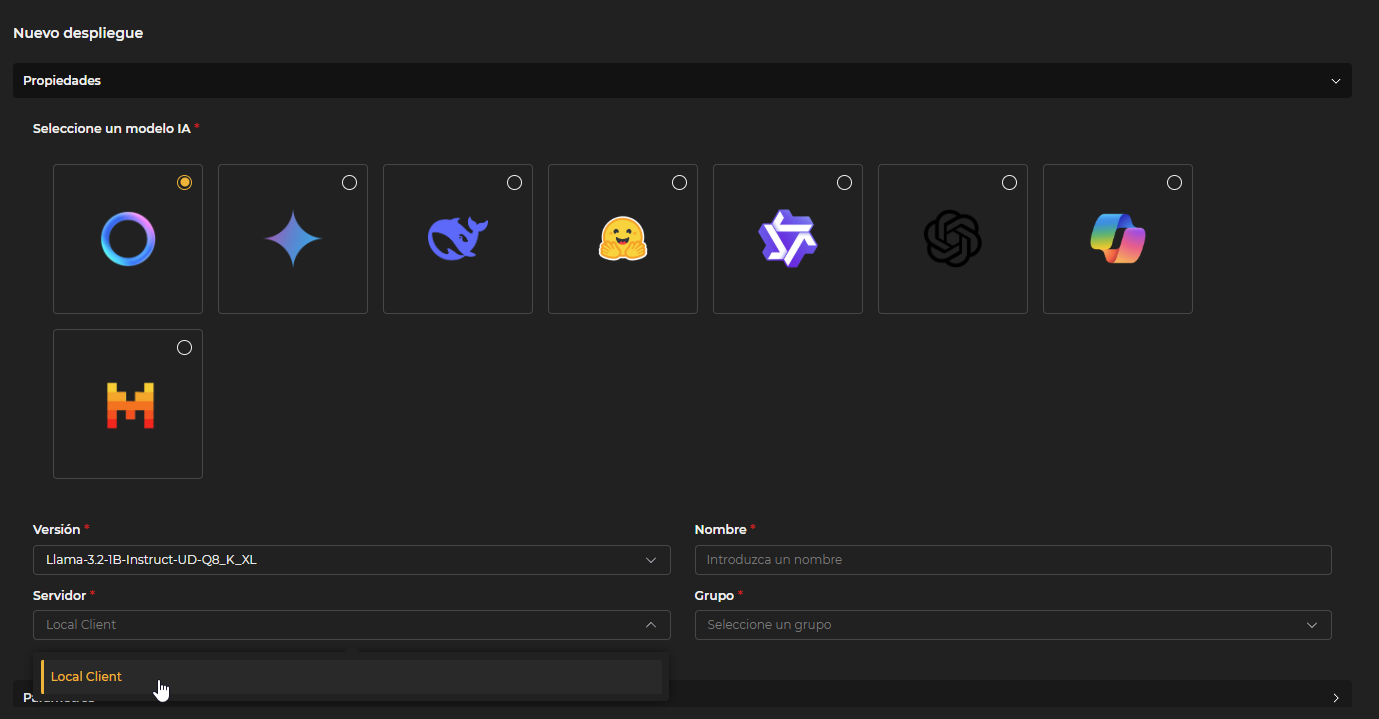Choose the Gemini sparkle model icon
The image size is (1379, 719).
pyautogui.click(x=293, y=239)
